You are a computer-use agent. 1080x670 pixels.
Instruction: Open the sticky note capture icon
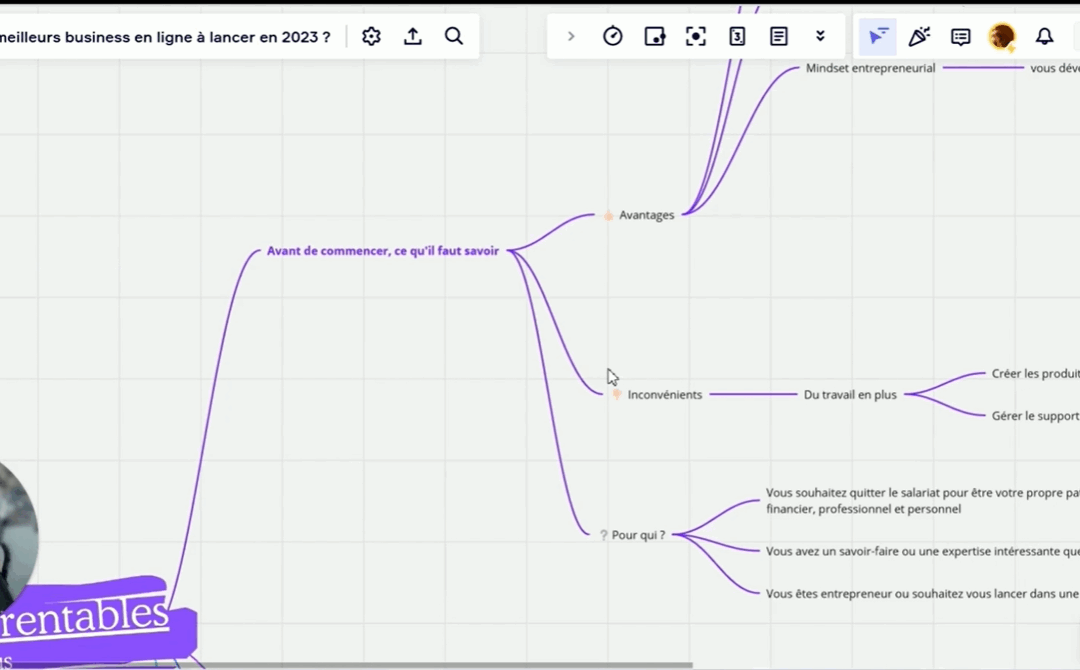click(x=655, y=37)
